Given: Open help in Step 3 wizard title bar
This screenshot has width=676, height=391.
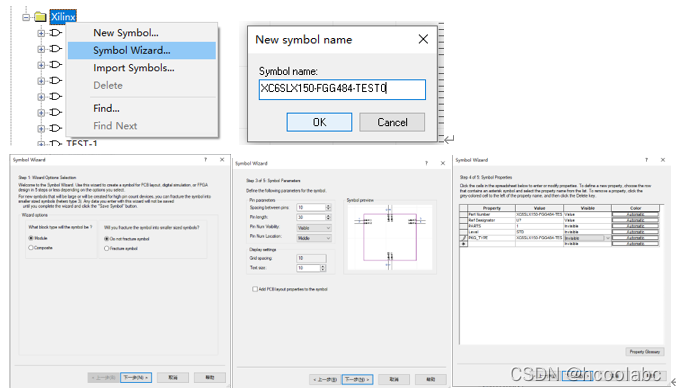Looking at the screenshot, I should pos(426,163).
